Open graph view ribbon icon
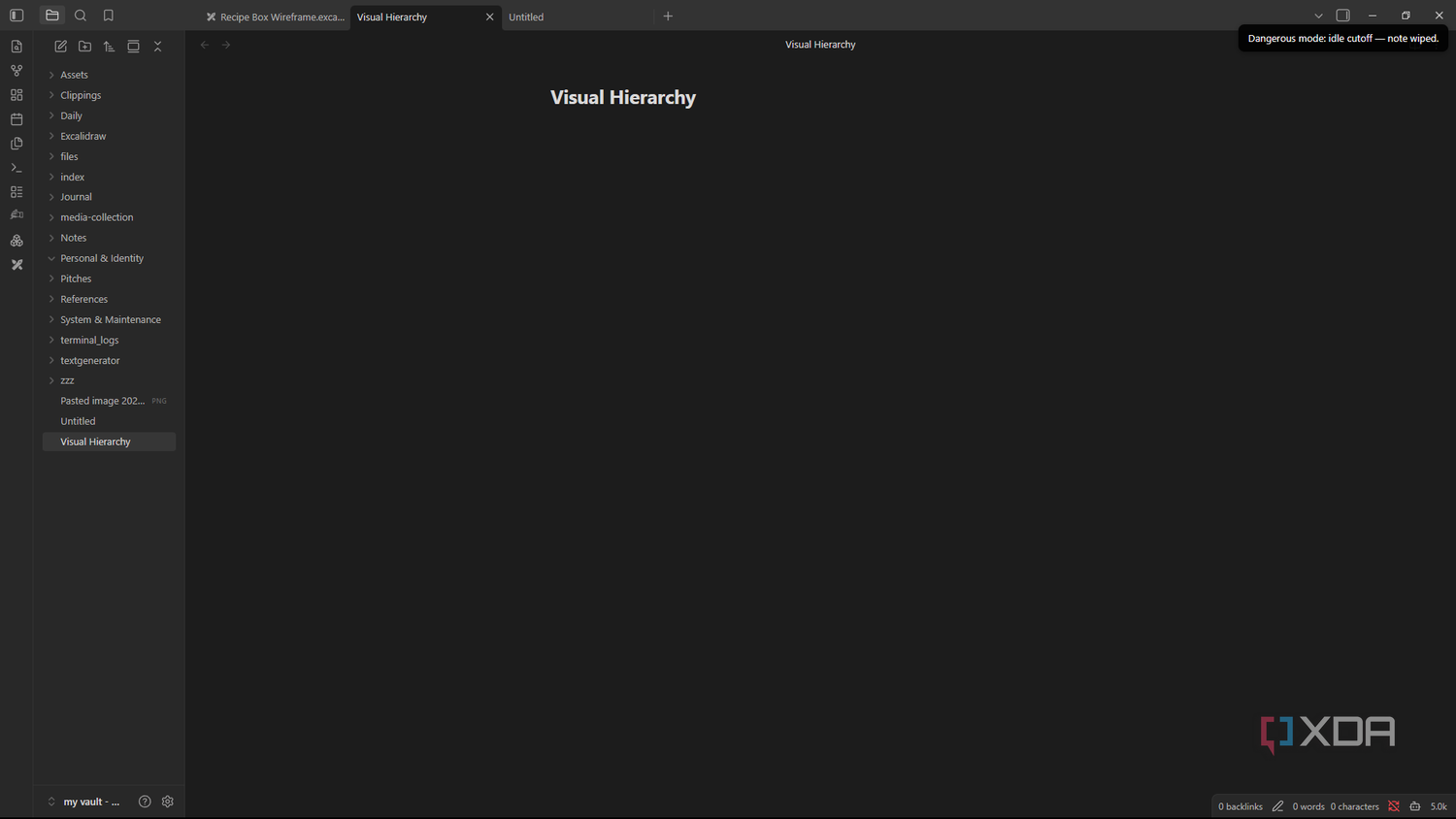The height and width of the screenshot is (819, 1456). click(17, 71)
